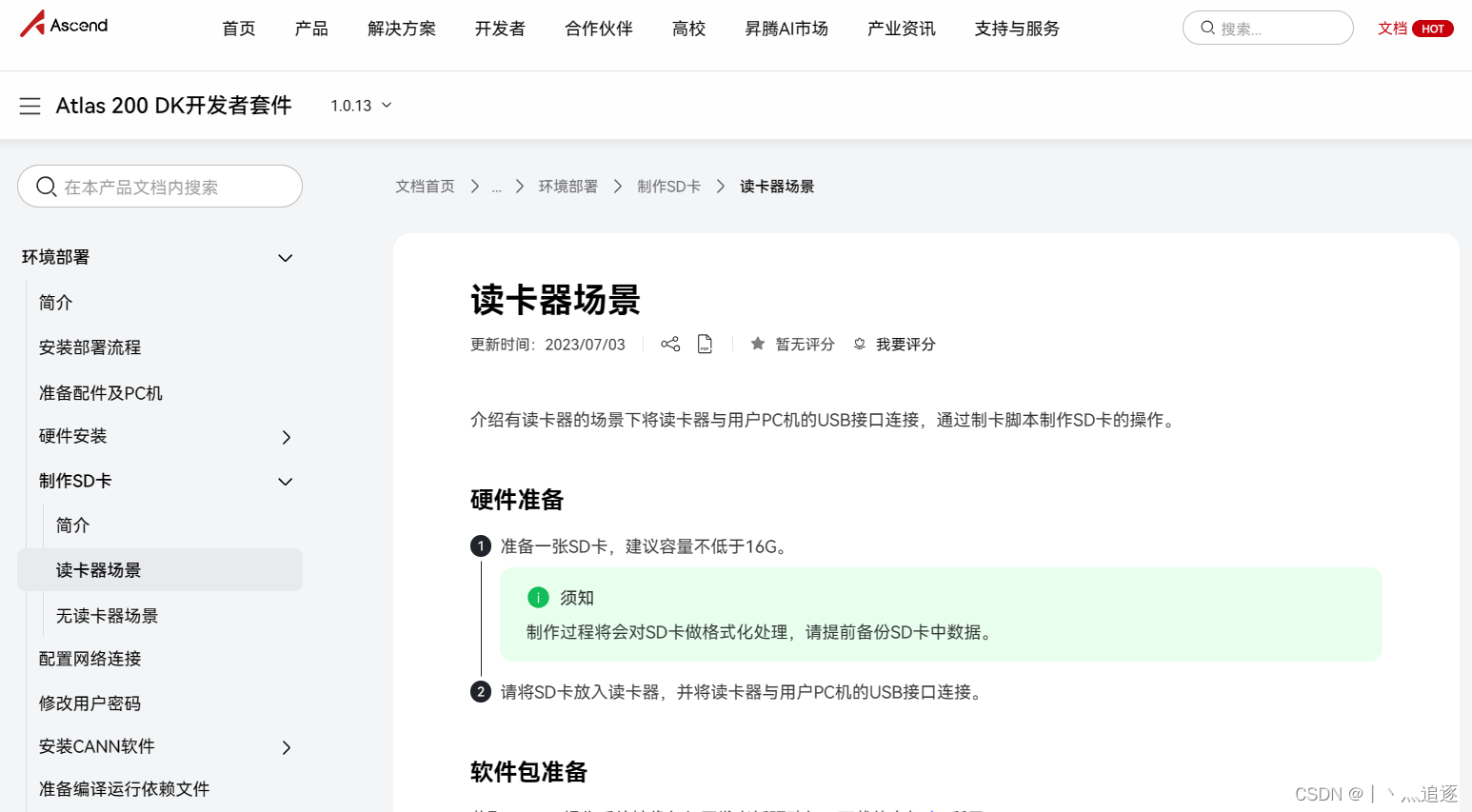1472x812 pixels.
Task: Open the 支持与服务 menu
Action: click(x=1017, y=29)
